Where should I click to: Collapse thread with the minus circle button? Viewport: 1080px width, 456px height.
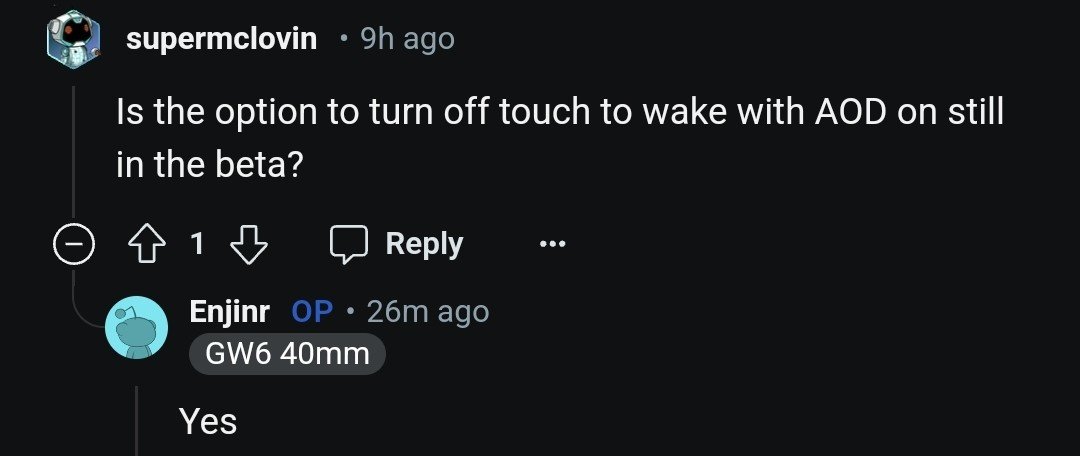(x=74, y=244)
